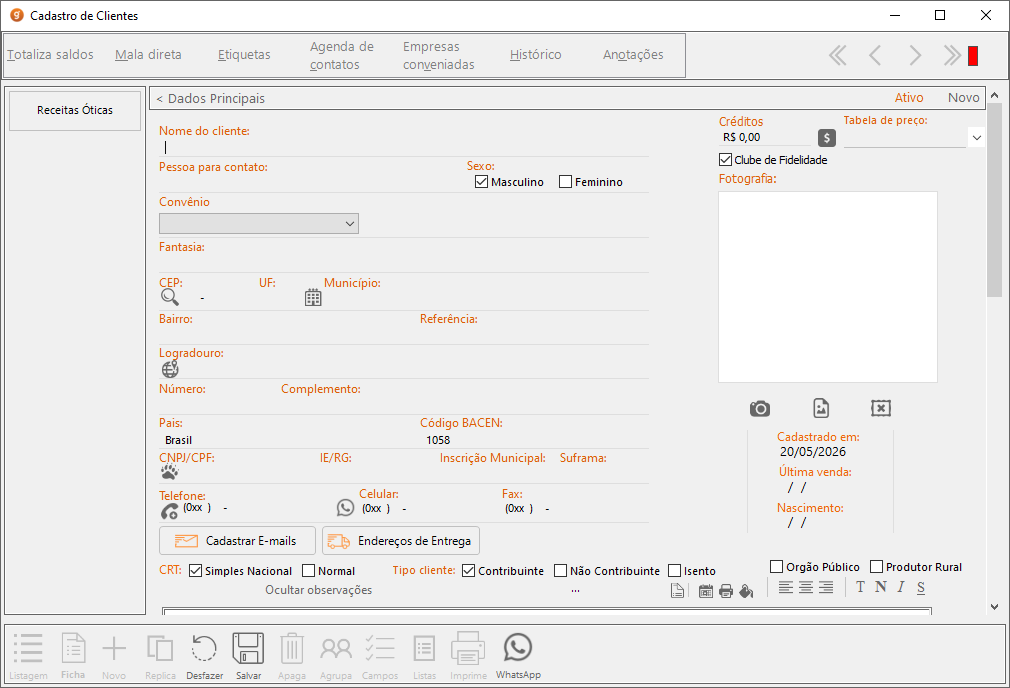This screenshot has width=1010, height=688.
Task: Click Cadastrar E-mails button
Action: 237,540
